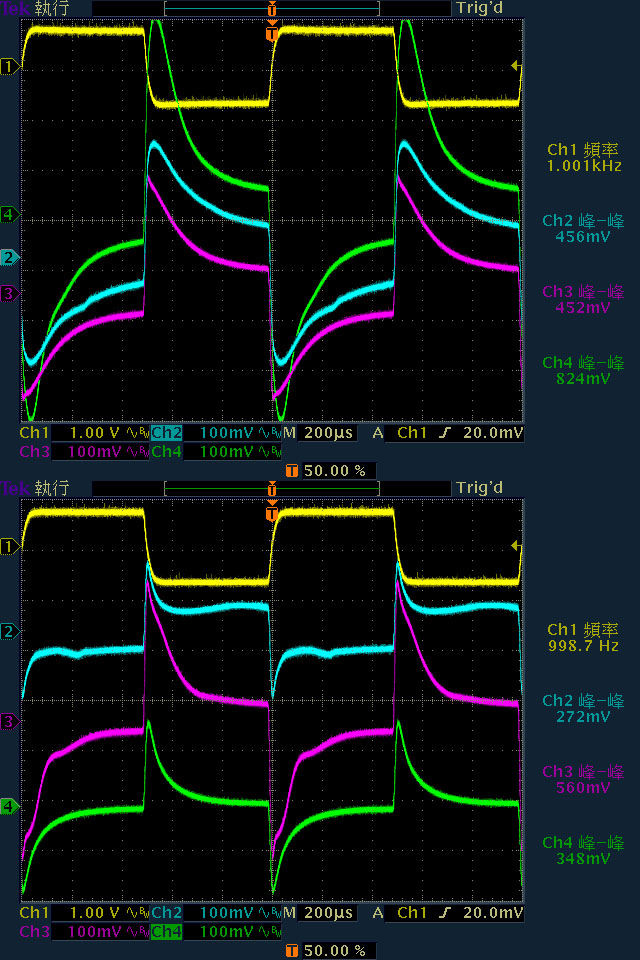Click the Tek logo of the lower capture
The height and width of the screenshot is (960, 640).
click(15, 489)
